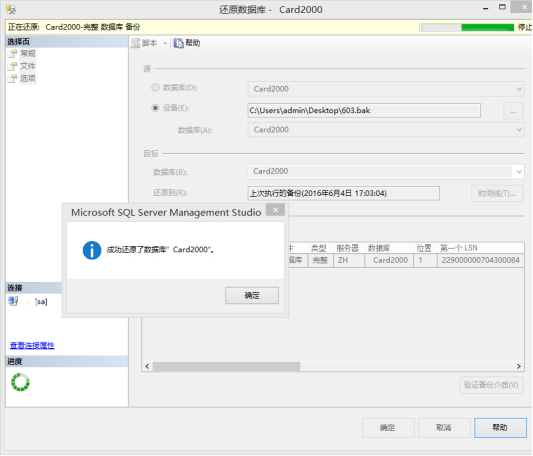The height and width of the screenshot is (456, 533).
Task: Click the scrollbar left arrow
Action: click(147, 367)
